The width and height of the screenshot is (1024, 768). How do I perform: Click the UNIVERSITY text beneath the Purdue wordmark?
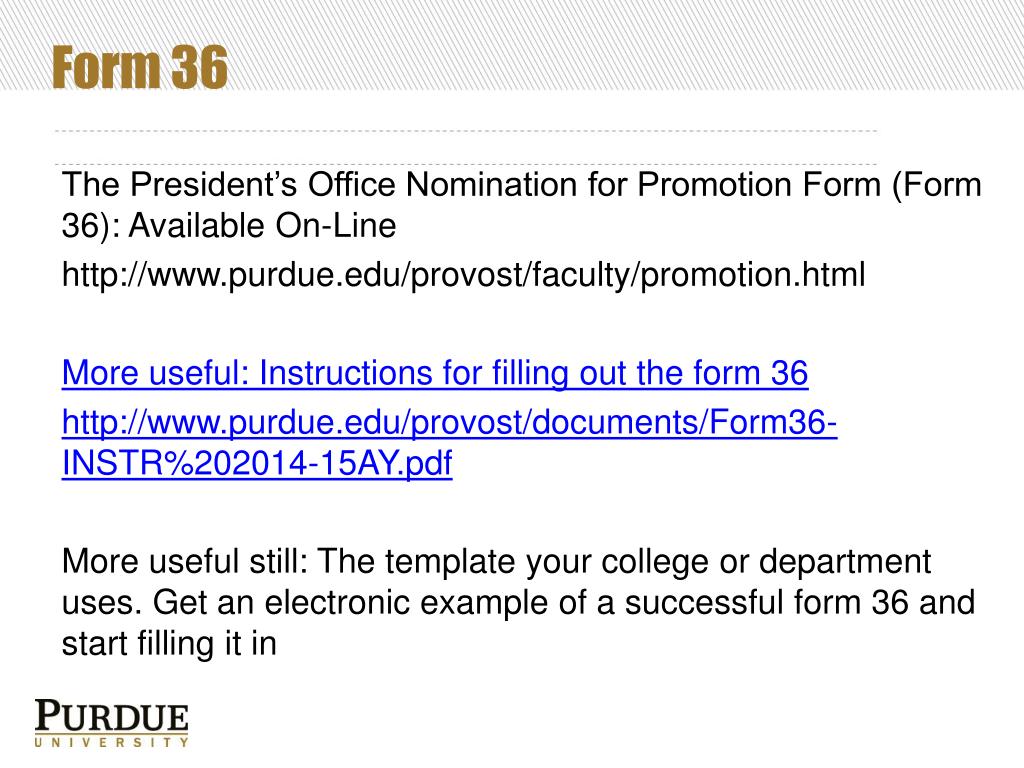point(112,743)
